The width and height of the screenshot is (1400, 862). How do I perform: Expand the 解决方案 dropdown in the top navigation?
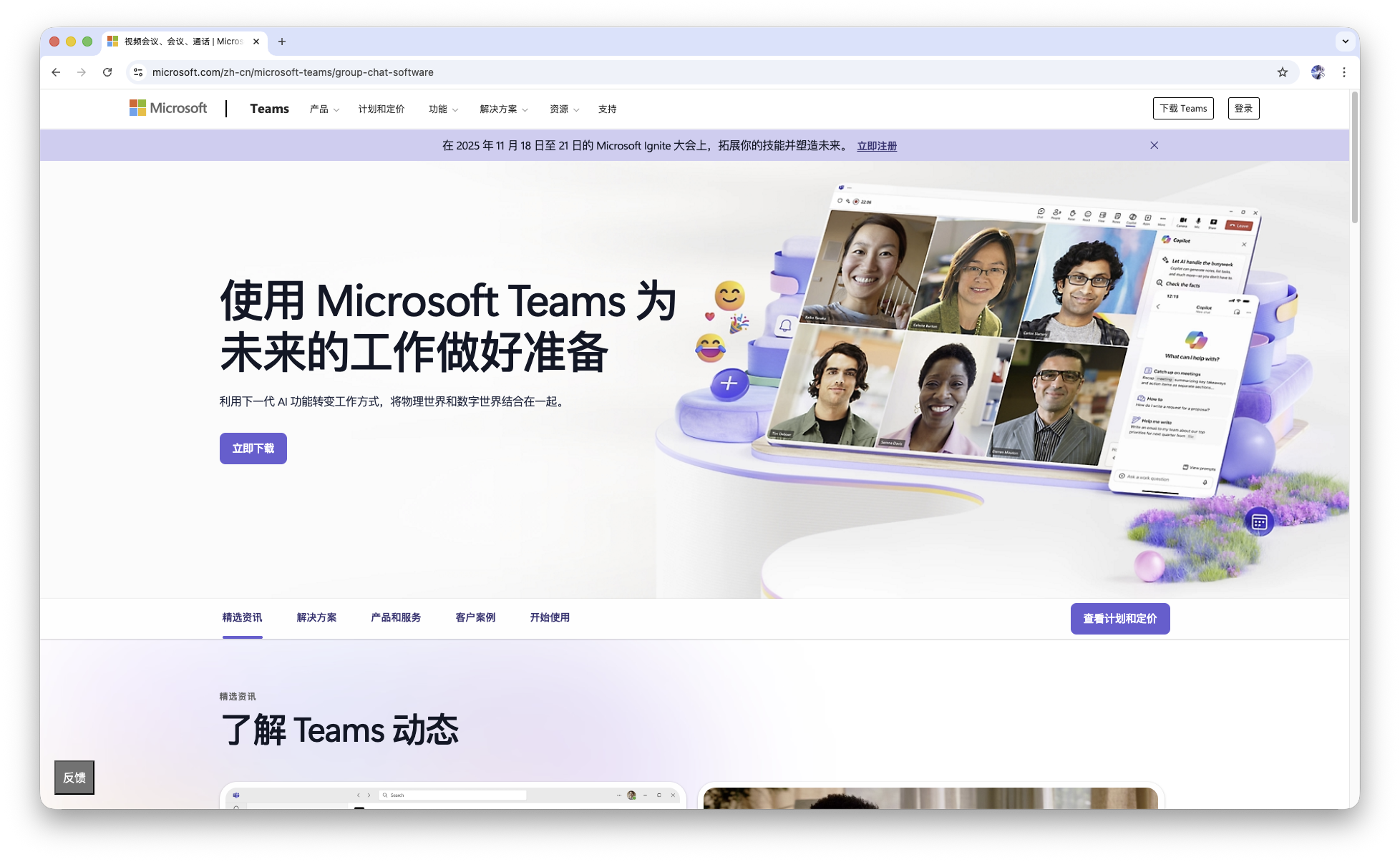(503, 109)
